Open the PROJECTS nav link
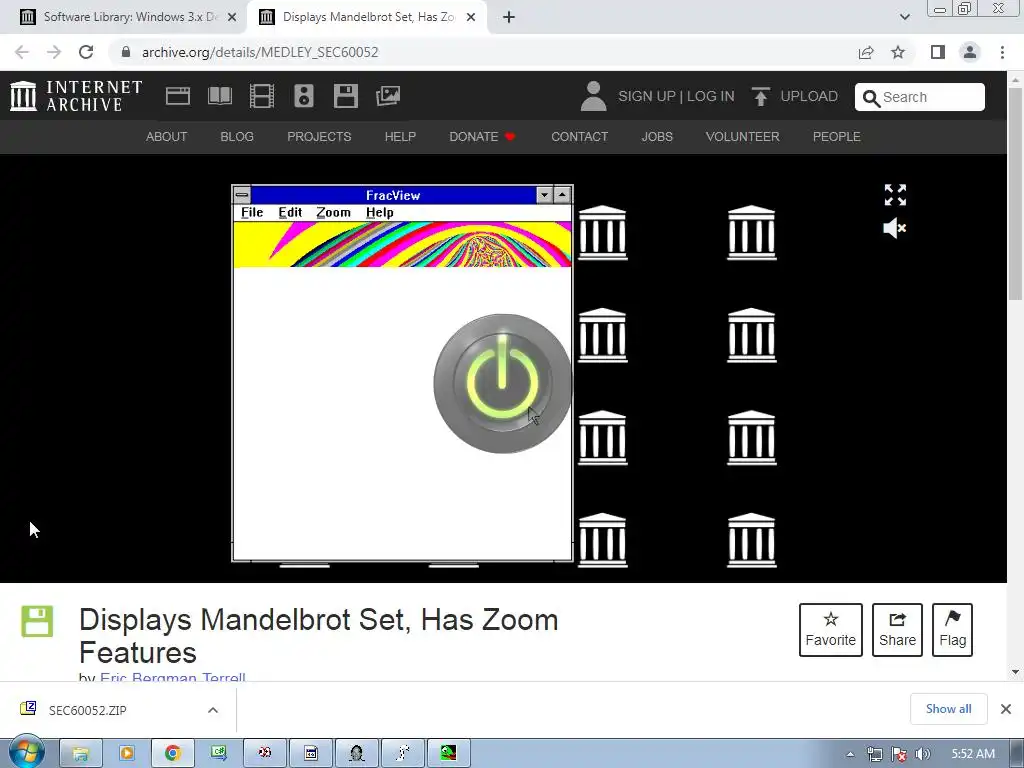1024x768 pixels. 319,136
